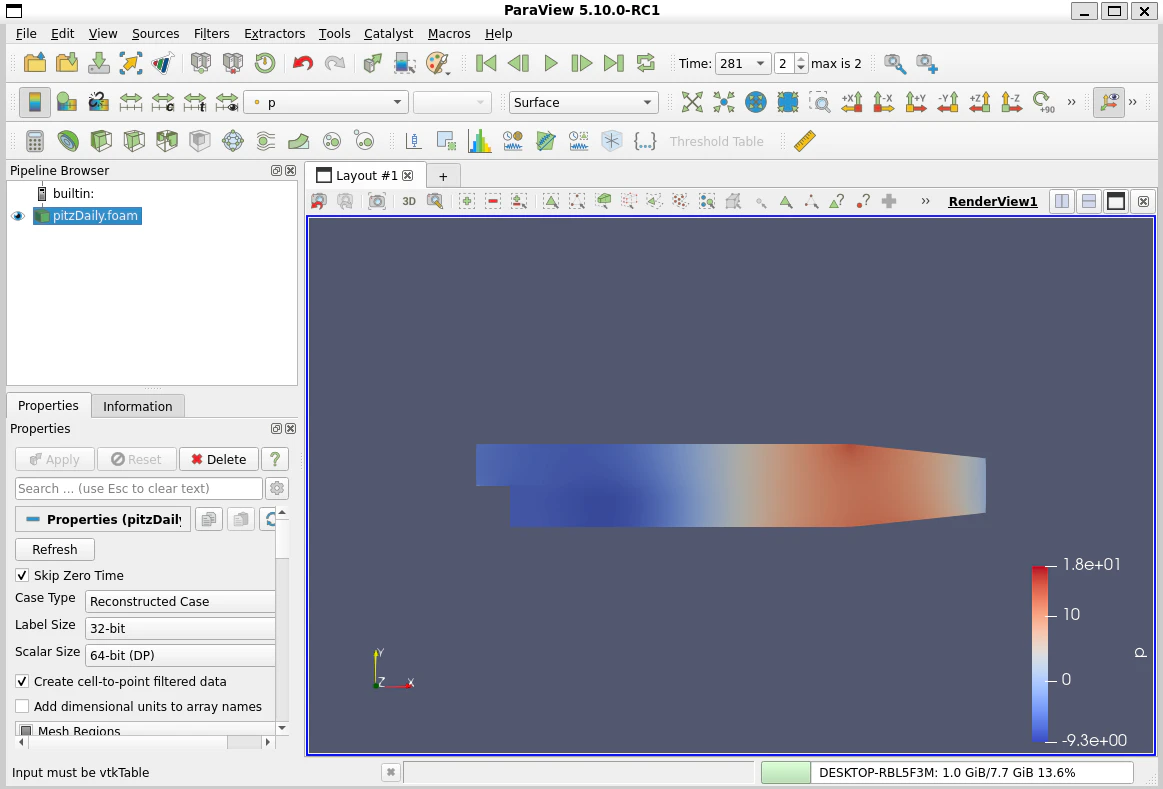
Task: Step to previous frame
Action: 518,63
